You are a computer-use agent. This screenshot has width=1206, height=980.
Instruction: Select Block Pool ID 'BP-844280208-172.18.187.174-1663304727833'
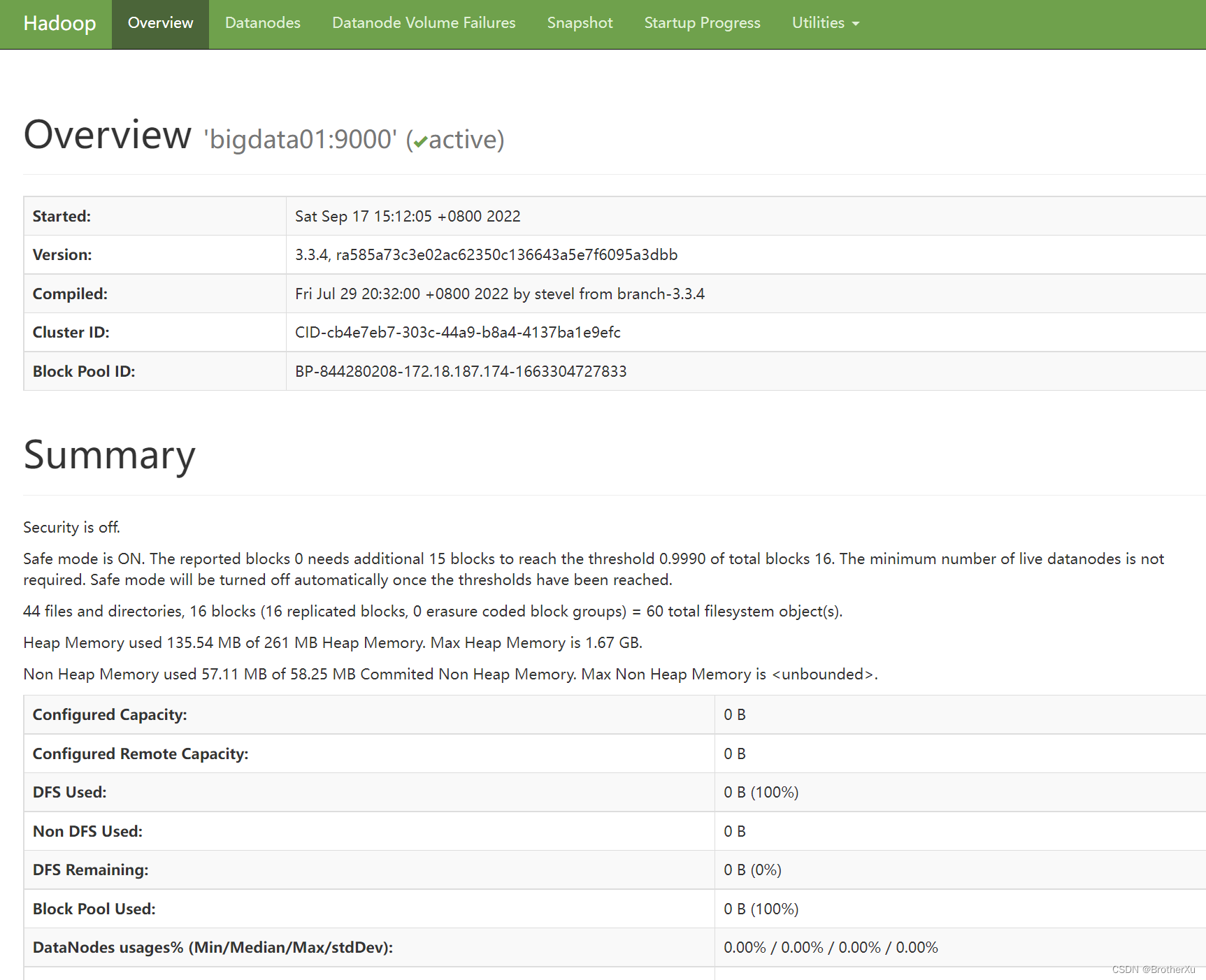point(461,371)
